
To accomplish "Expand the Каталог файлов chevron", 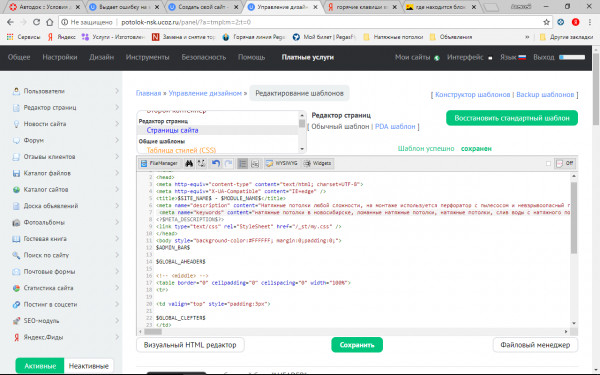I will point(117,173).
